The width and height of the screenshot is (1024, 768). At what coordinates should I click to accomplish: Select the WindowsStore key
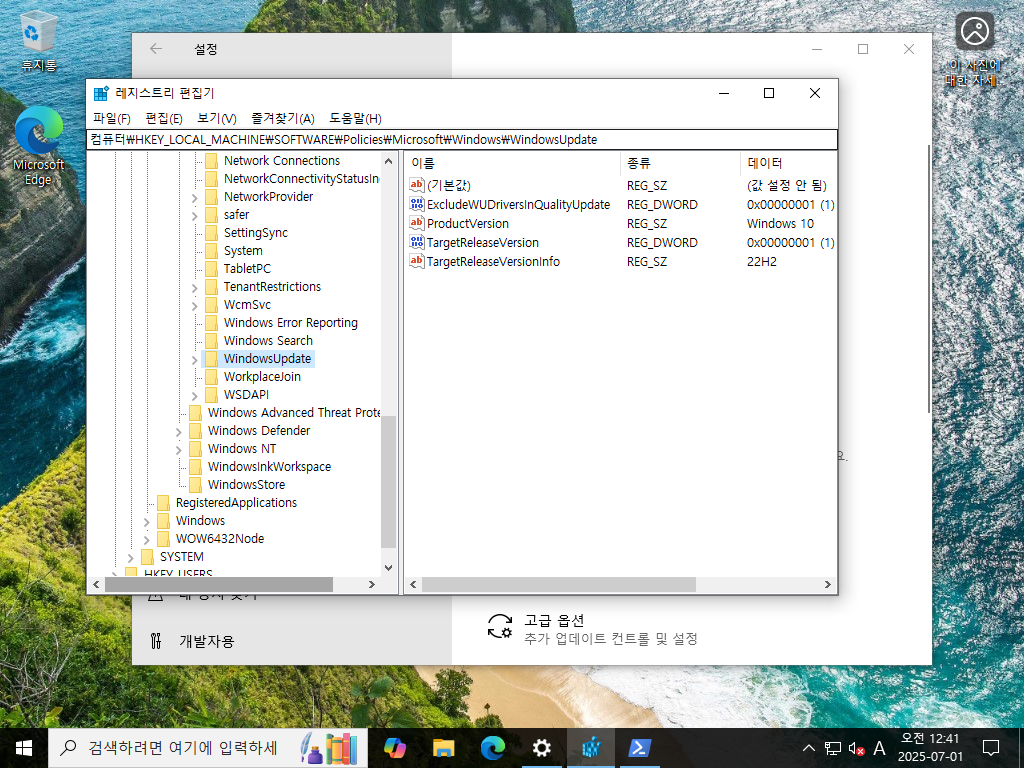pyautogui.click(x=246, y=485)
